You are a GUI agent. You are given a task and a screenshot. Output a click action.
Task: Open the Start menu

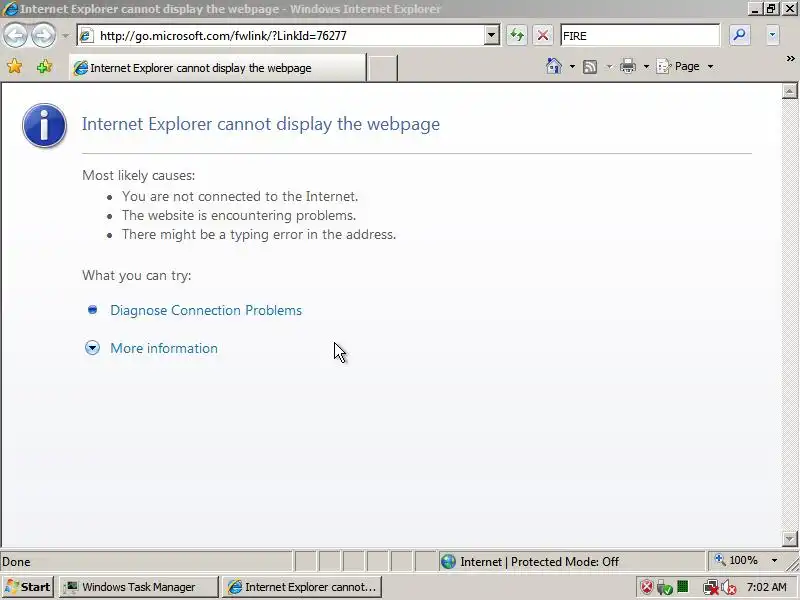28,587
